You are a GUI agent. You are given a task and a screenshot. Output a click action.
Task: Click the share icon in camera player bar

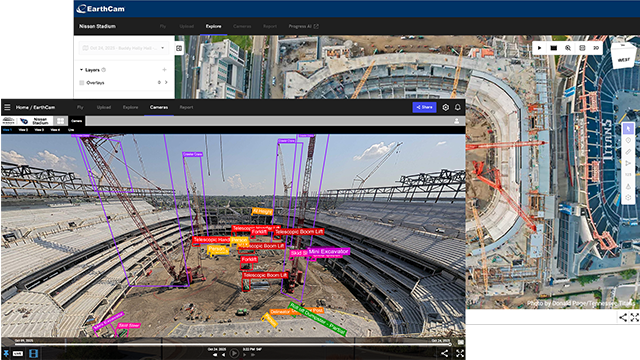coord(444,353)
